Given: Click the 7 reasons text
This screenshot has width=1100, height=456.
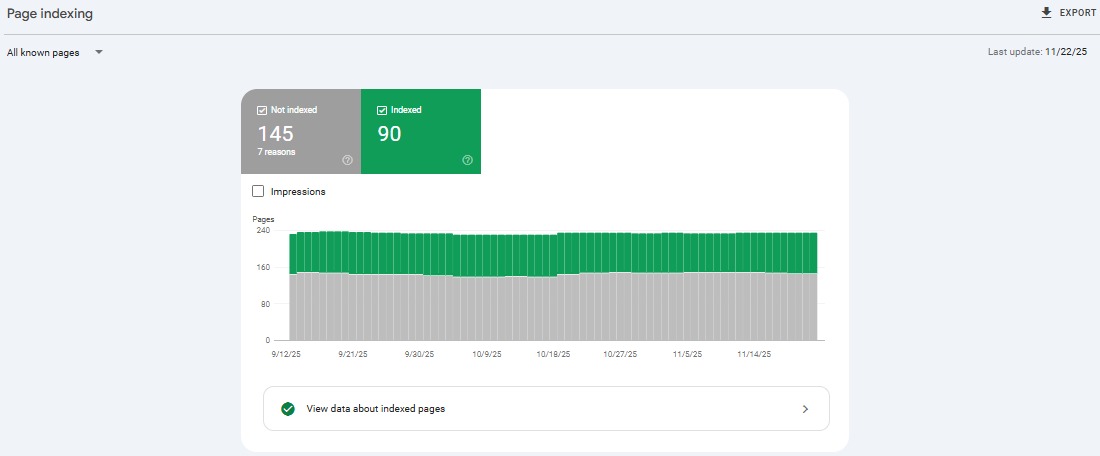Looking at the screenshot, I should point(276,152).
